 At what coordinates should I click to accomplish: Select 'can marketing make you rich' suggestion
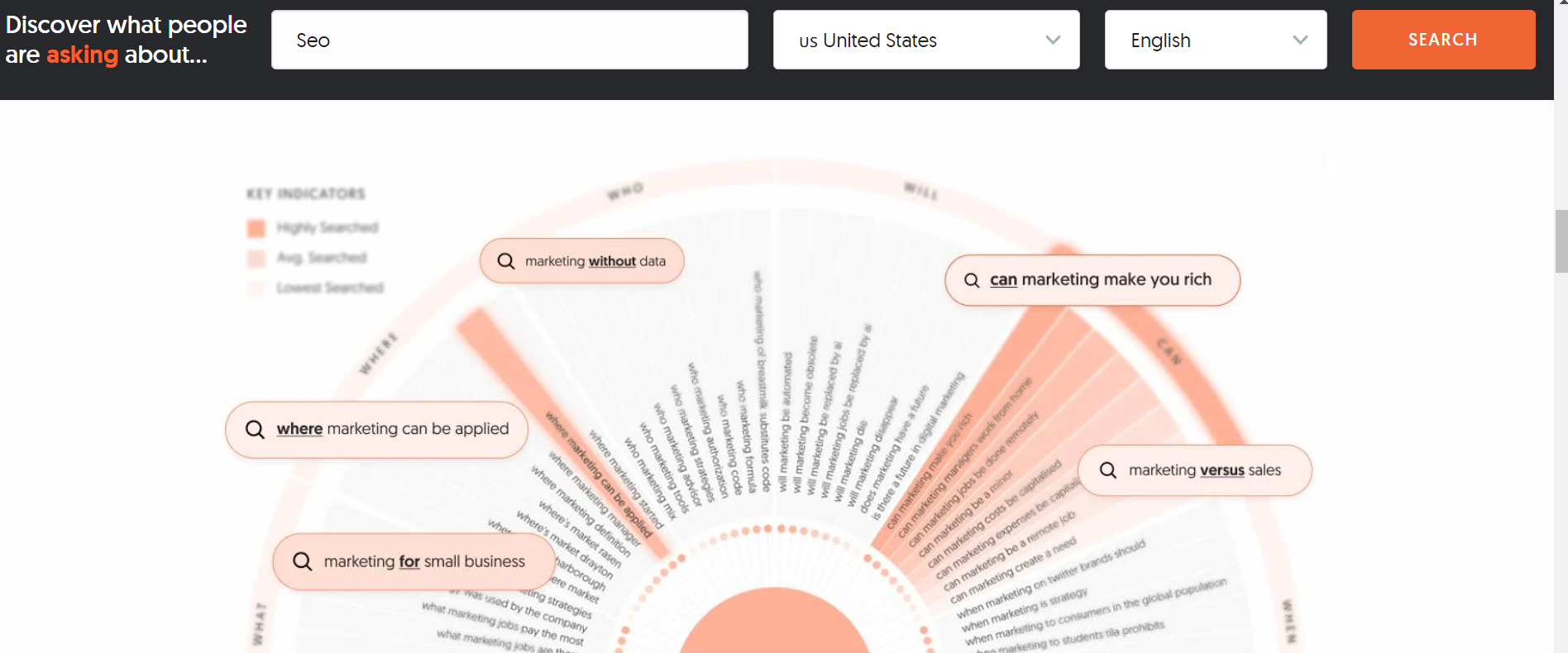click(1100, 280)
